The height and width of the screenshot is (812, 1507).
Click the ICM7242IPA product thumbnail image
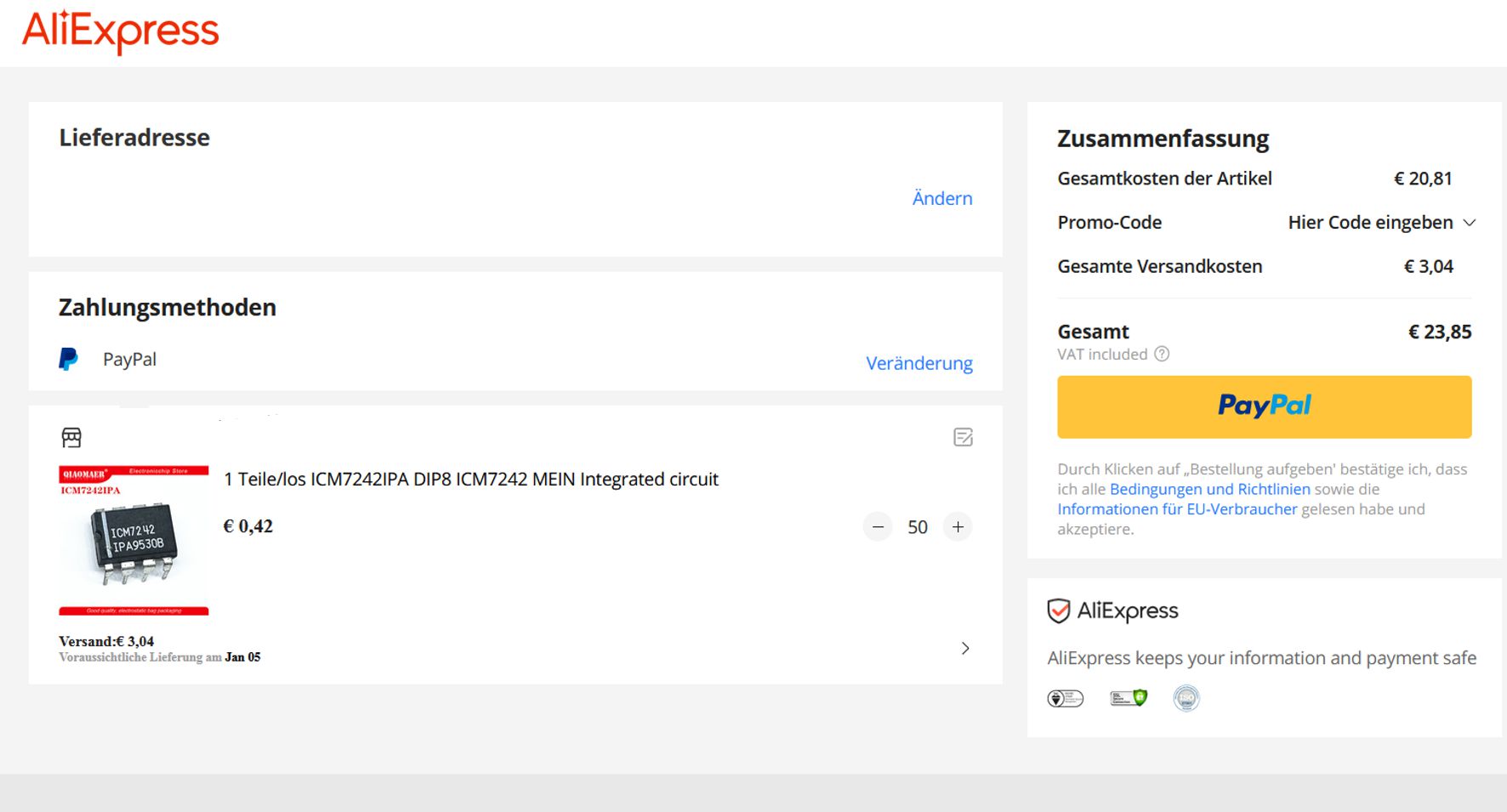[x=134, y=540]
